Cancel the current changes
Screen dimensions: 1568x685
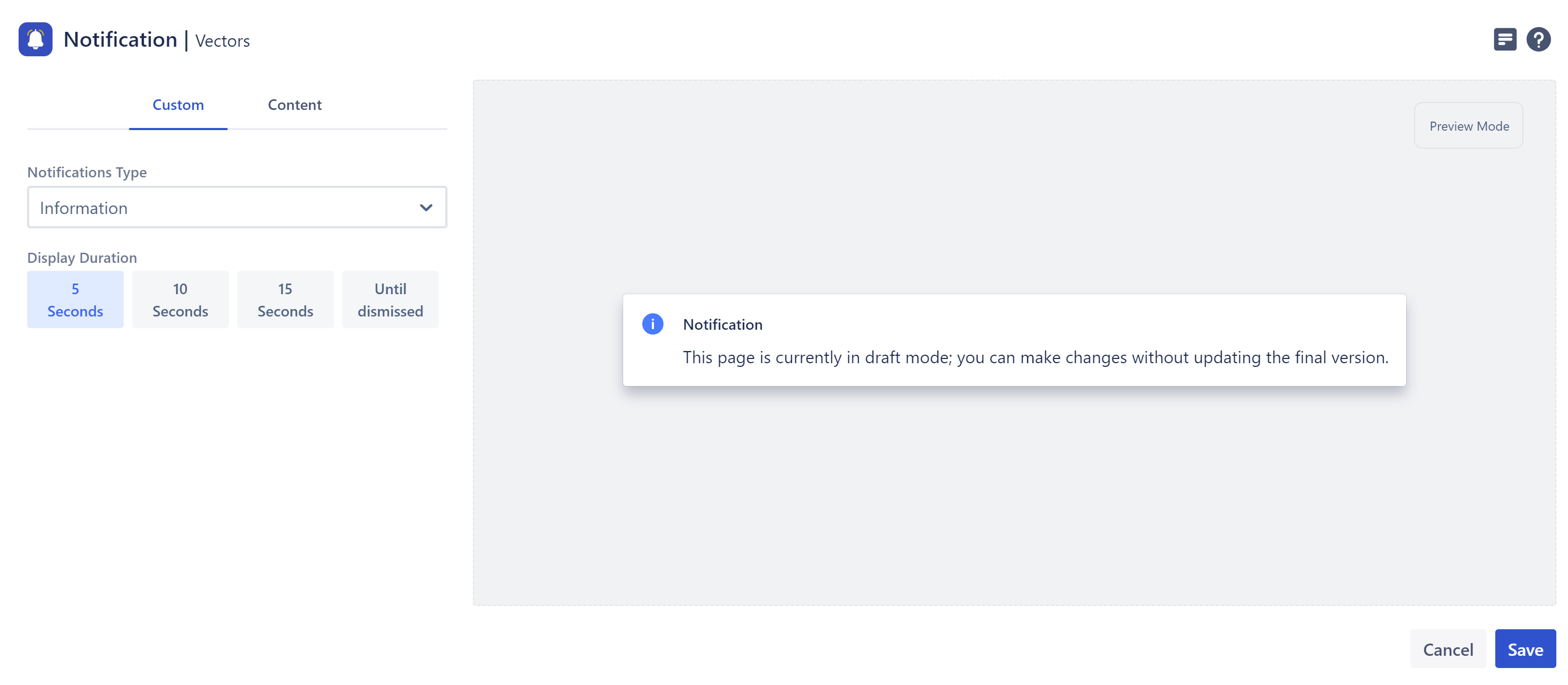(1448, 648)
